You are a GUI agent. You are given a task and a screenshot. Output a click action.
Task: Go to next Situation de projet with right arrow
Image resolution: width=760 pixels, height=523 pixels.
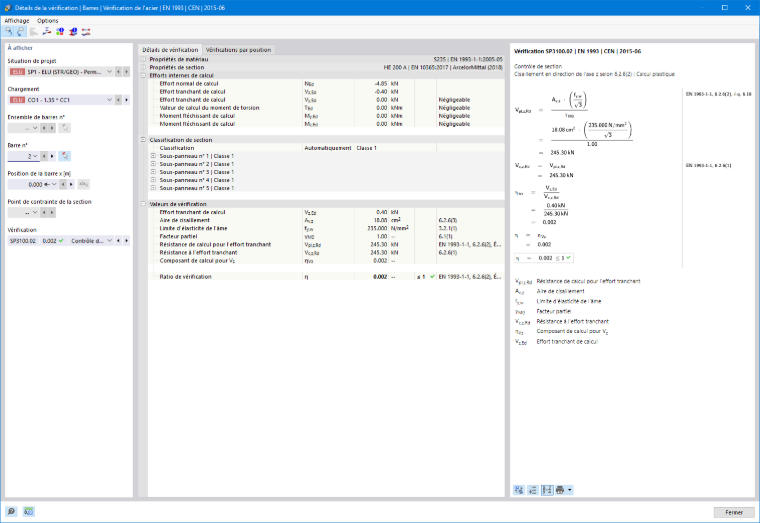[x=126, y=72]
